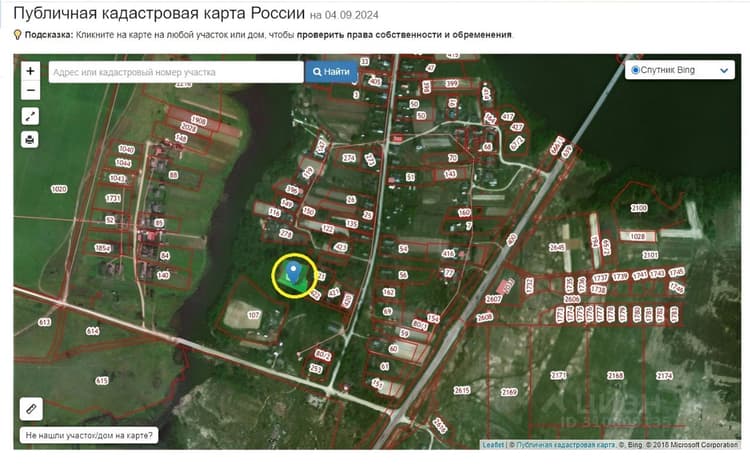Open the Спутник Bing layer selector

tap(680, 70)
